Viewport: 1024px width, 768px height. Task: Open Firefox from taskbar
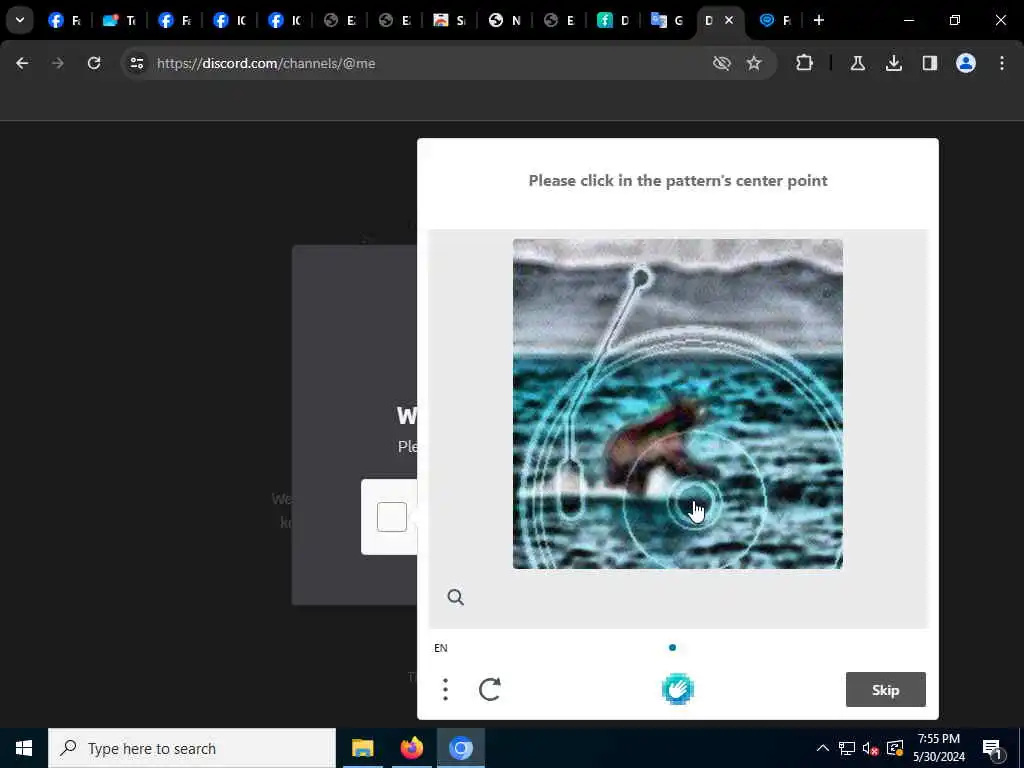(411, 748)
